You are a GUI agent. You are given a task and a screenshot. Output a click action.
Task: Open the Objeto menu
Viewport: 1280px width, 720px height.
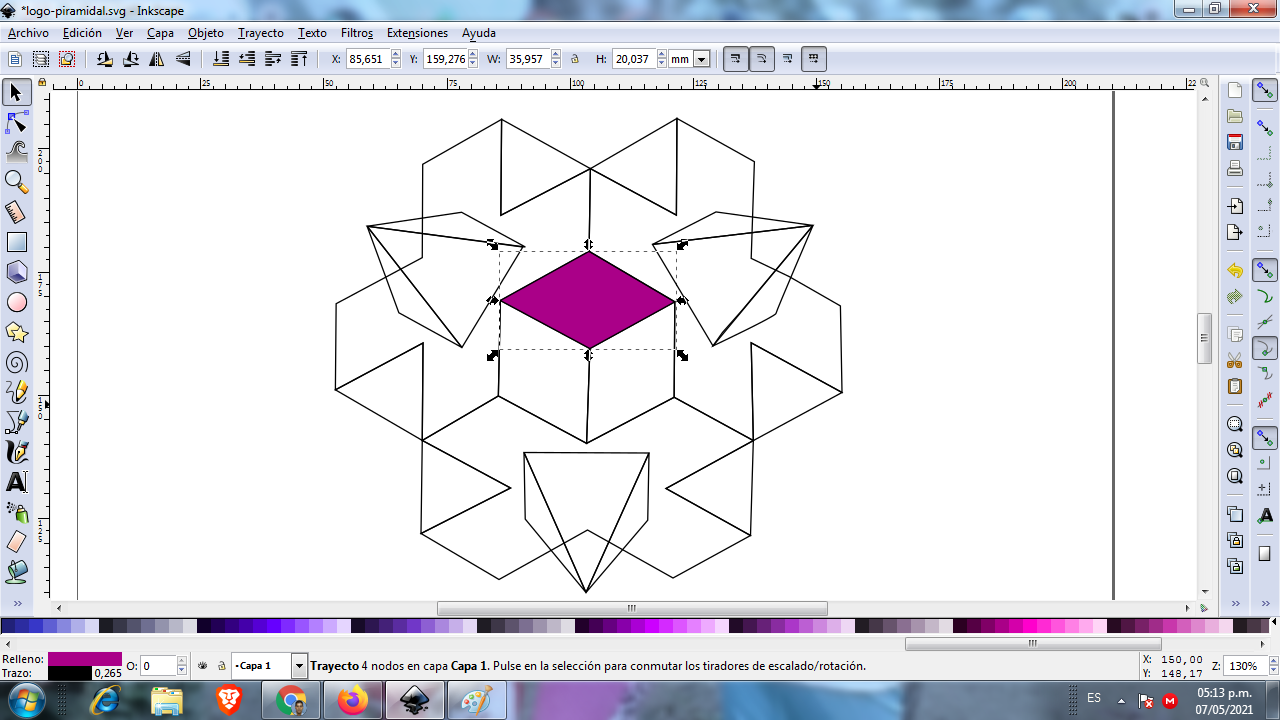[x=206, y=33]
